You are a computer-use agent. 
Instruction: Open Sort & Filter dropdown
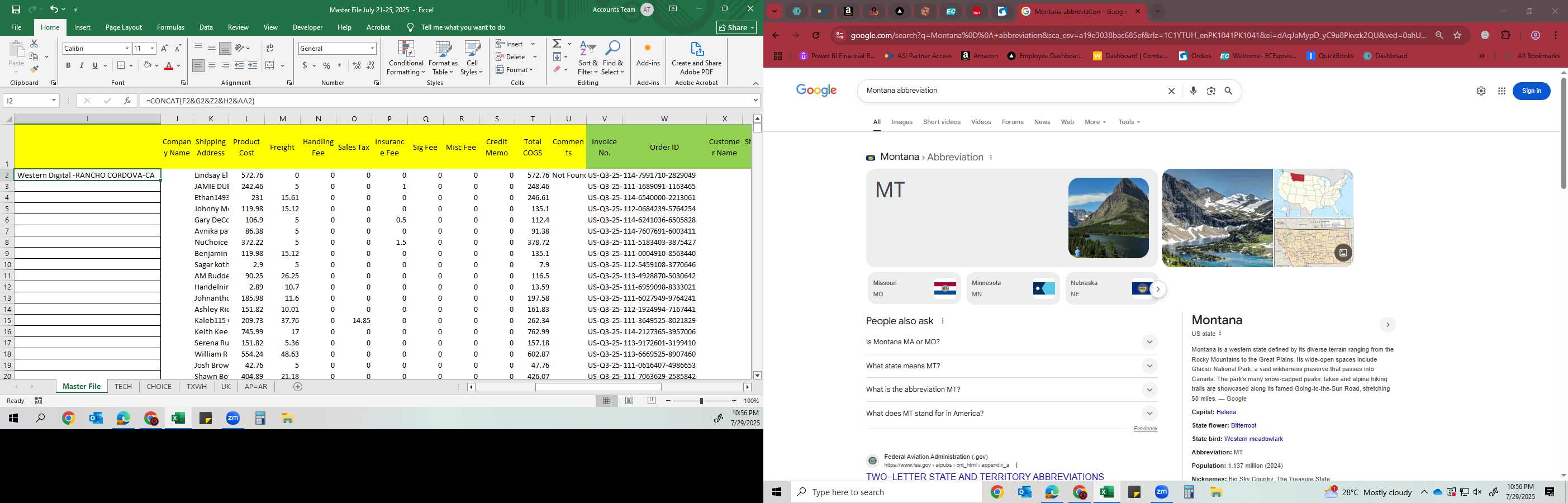coord(588,58)
